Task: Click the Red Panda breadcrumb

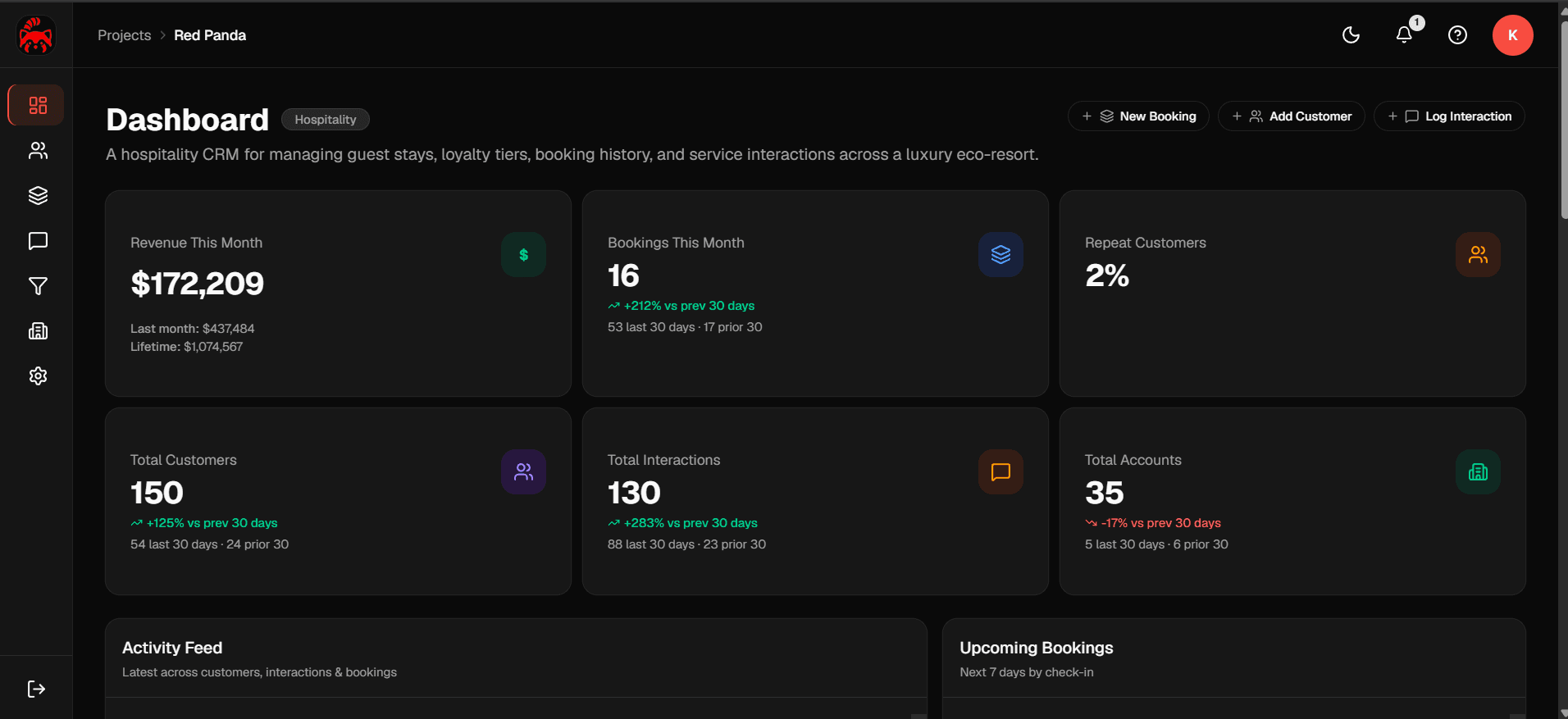Action: (210, 35)
